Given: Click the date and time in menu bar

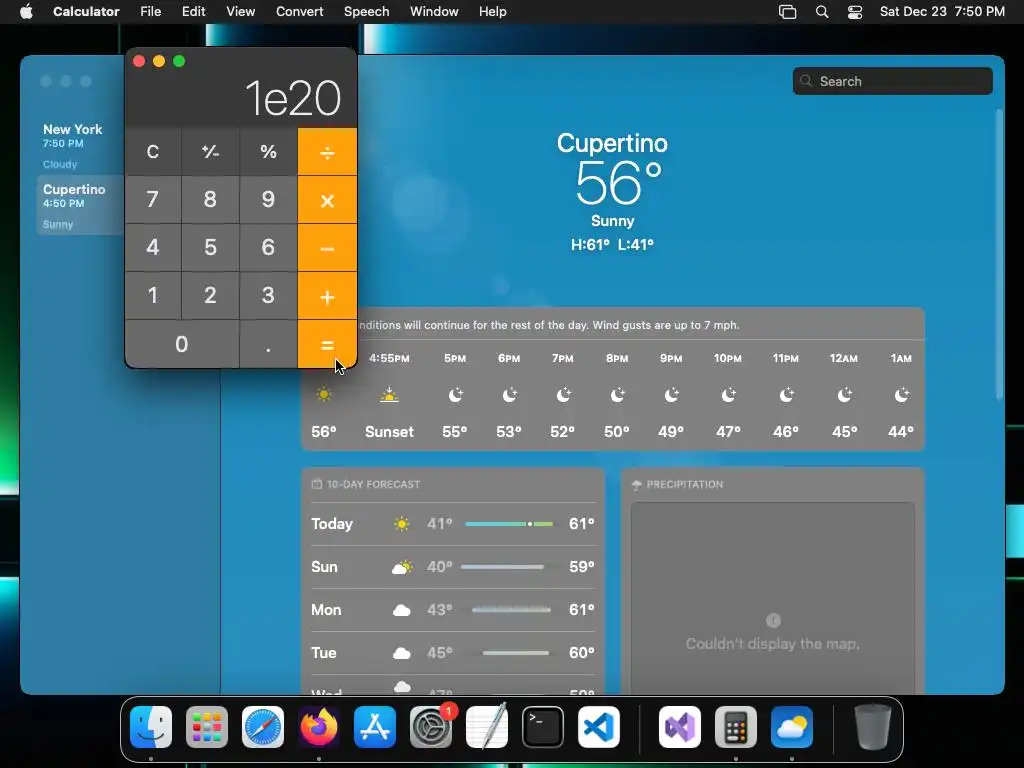Looking at the screenshot, I should tap(942, 12).
